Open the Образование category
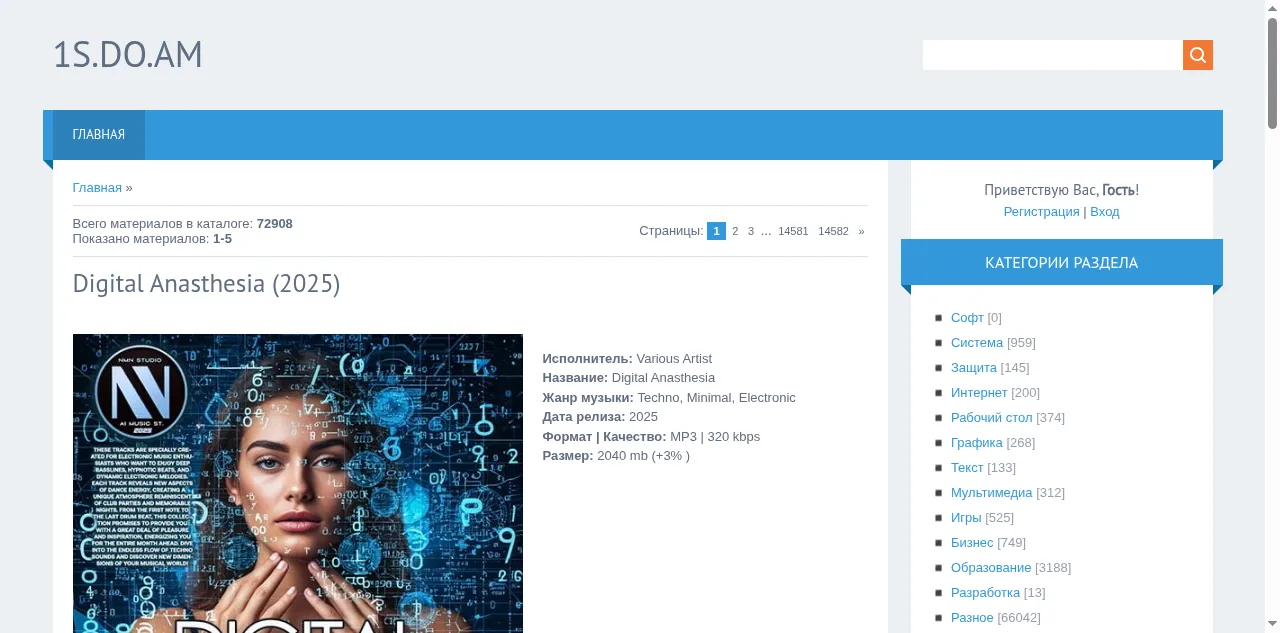 click(x=991, y=567)
